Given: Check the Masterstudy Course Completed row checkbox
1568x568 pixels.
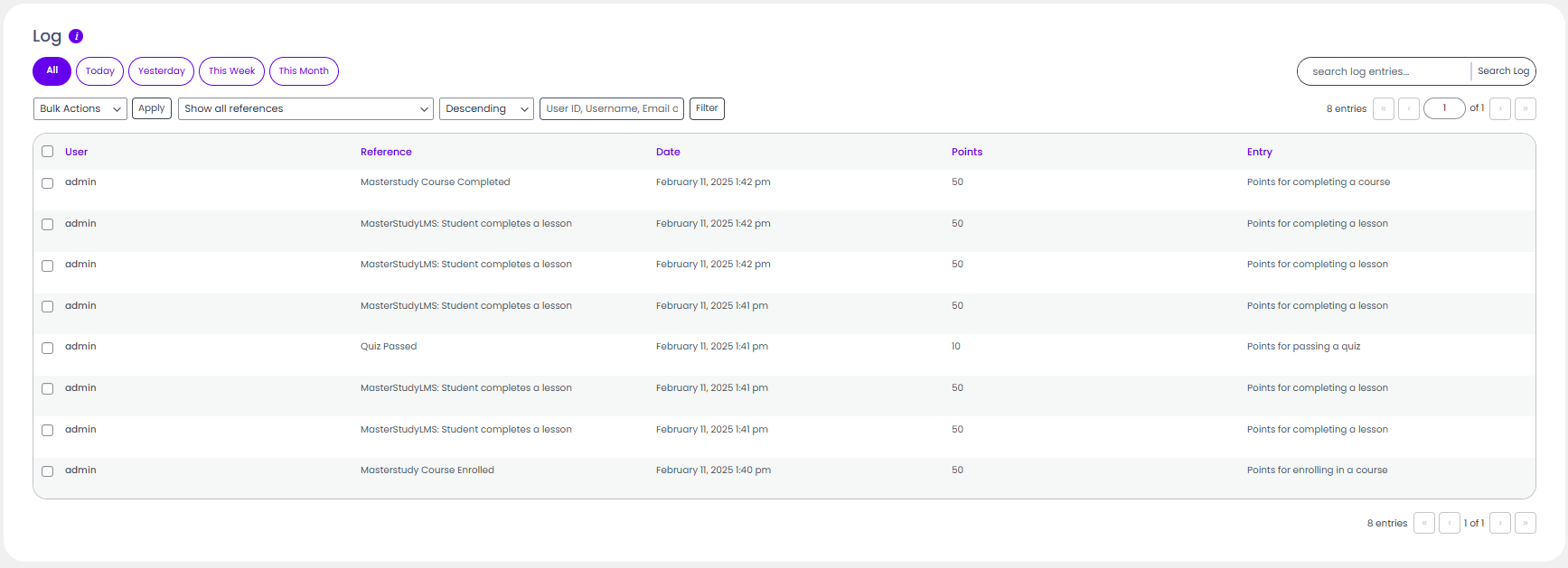Looking at the screenshot, I should (x=48, y=183).
